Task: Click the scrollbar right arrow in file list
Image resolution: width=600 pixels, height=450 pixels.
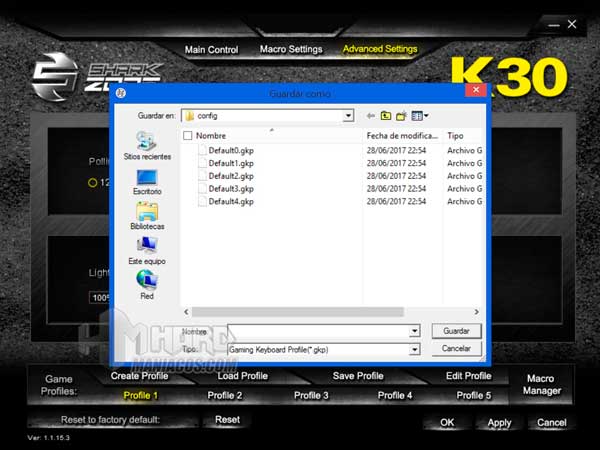Action: tap(476, 312)
